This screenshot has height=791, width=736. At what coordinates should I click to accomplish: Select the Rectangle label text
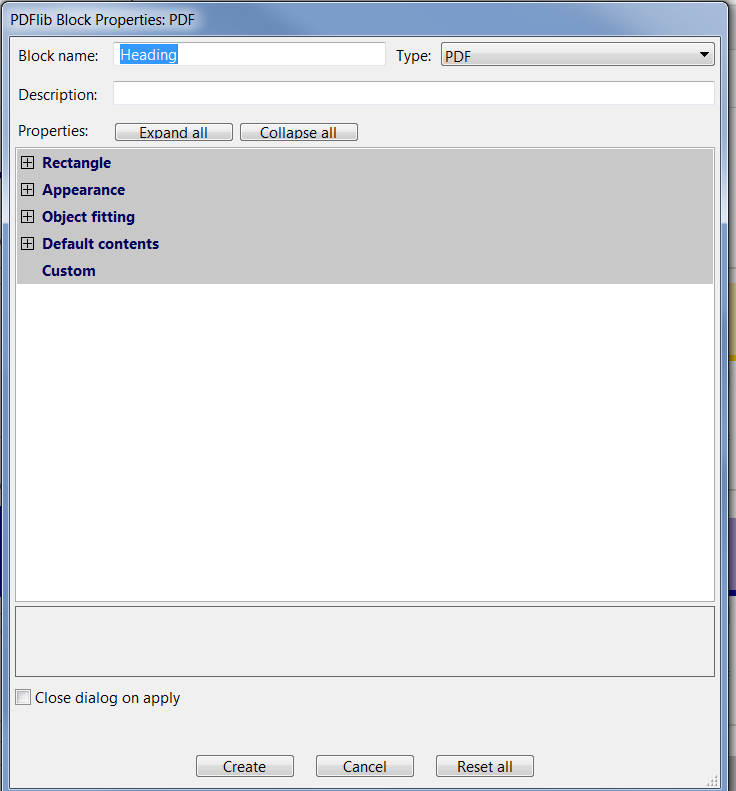click(77, 163)
